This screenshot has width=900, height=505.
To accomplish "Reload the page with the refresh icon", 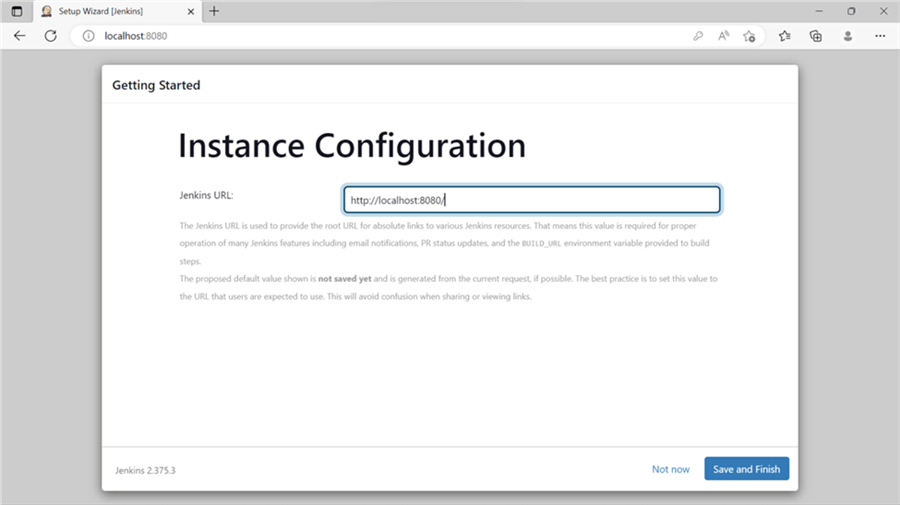I will (x=51, y=36).
